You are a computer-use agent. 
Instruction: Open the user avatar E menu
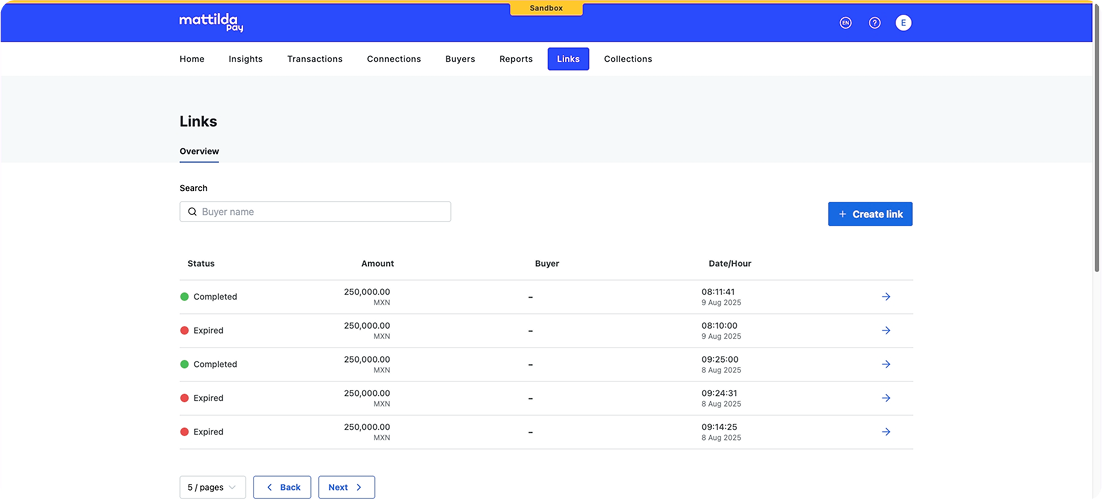pyautogui.click(x=903, y=23)
